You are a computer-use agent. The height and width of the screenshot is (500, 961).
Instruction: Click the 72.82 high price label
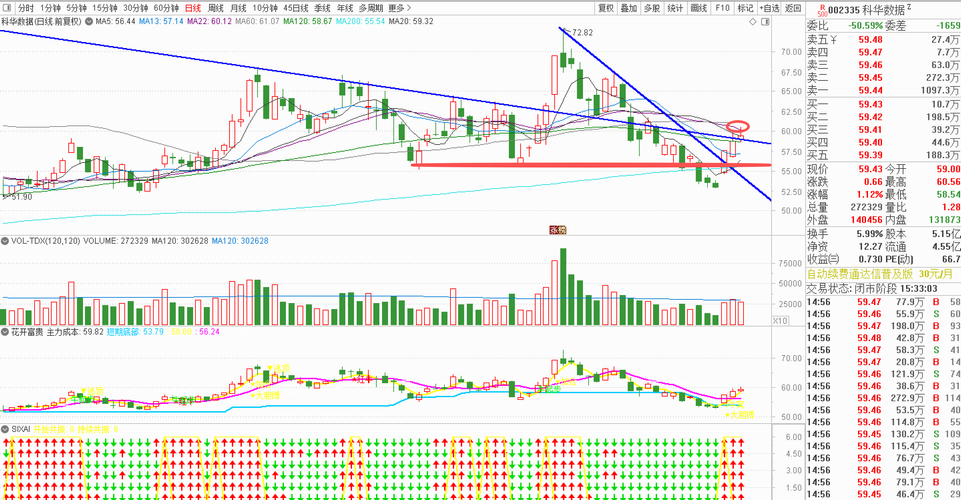[582, 32]
